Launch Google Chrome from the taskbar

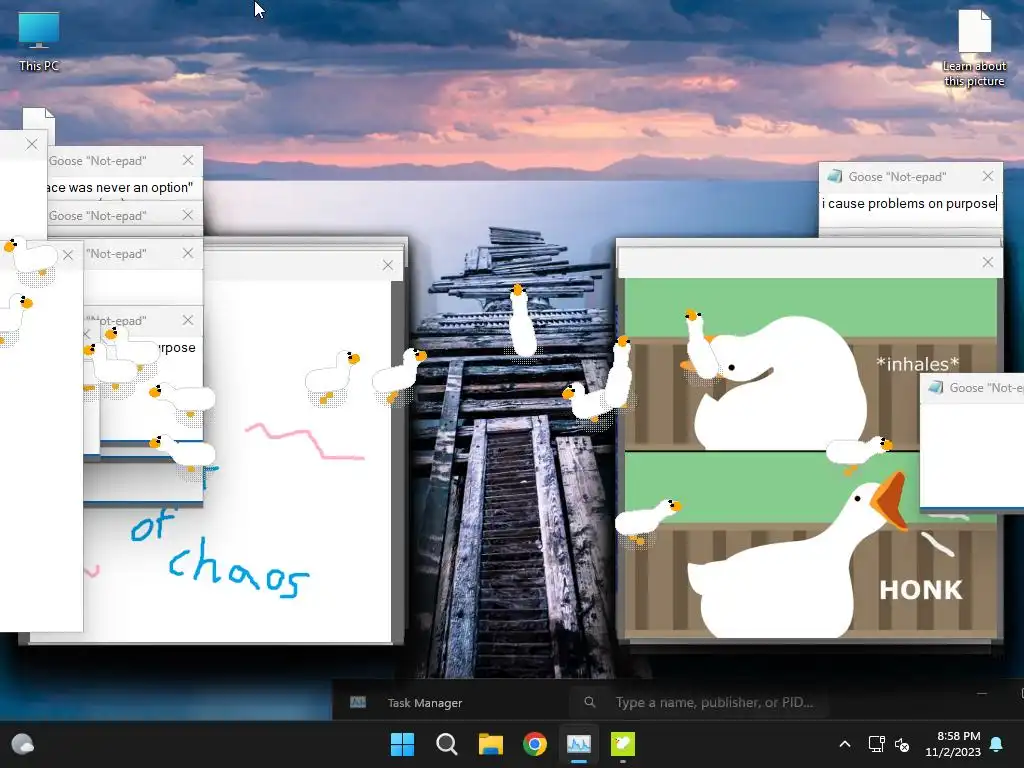(x=535, y=744)
